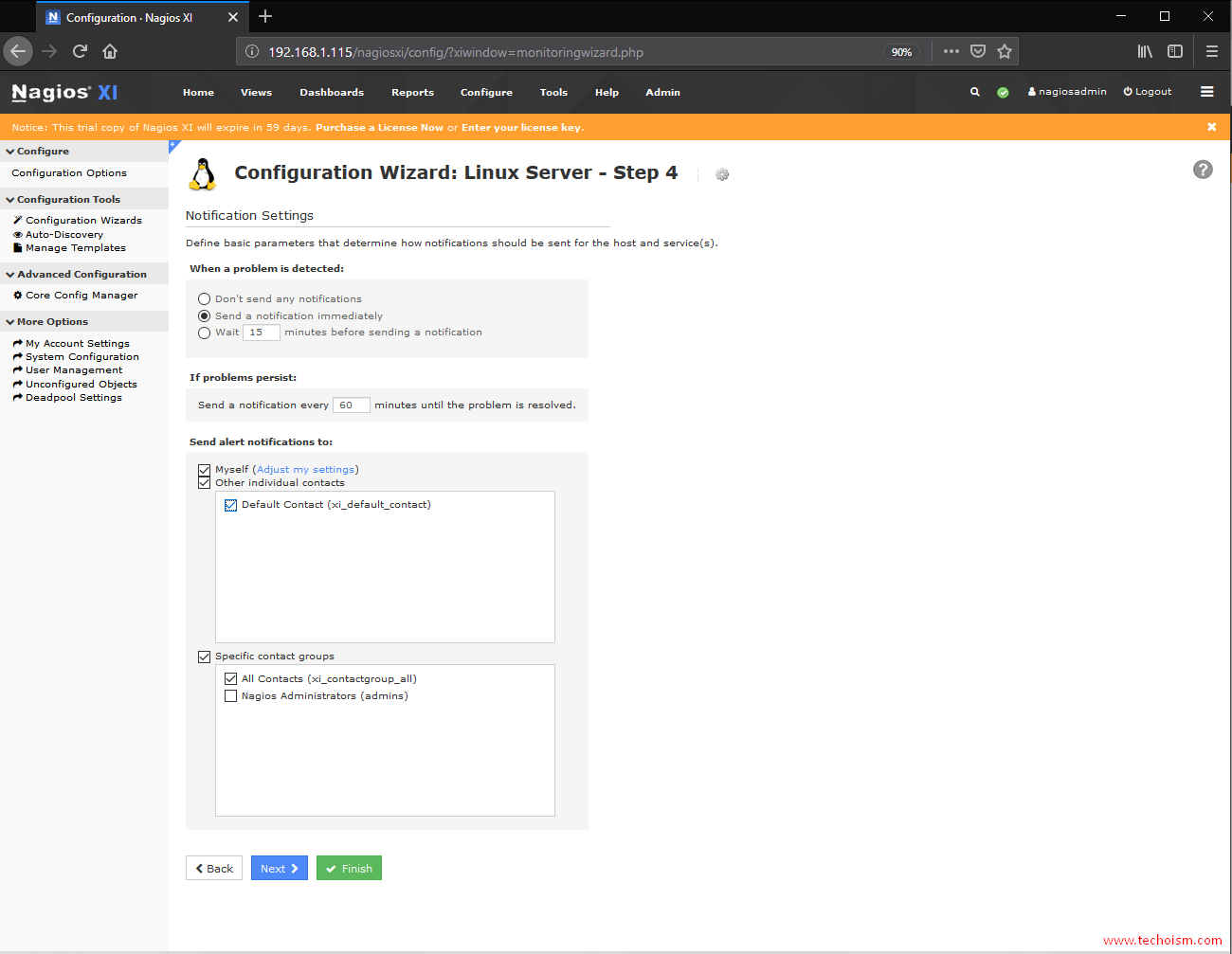The height and width of the screenshot is (954, 1232).
Task: Open the Views menu
Action: [x=256, y=93]
